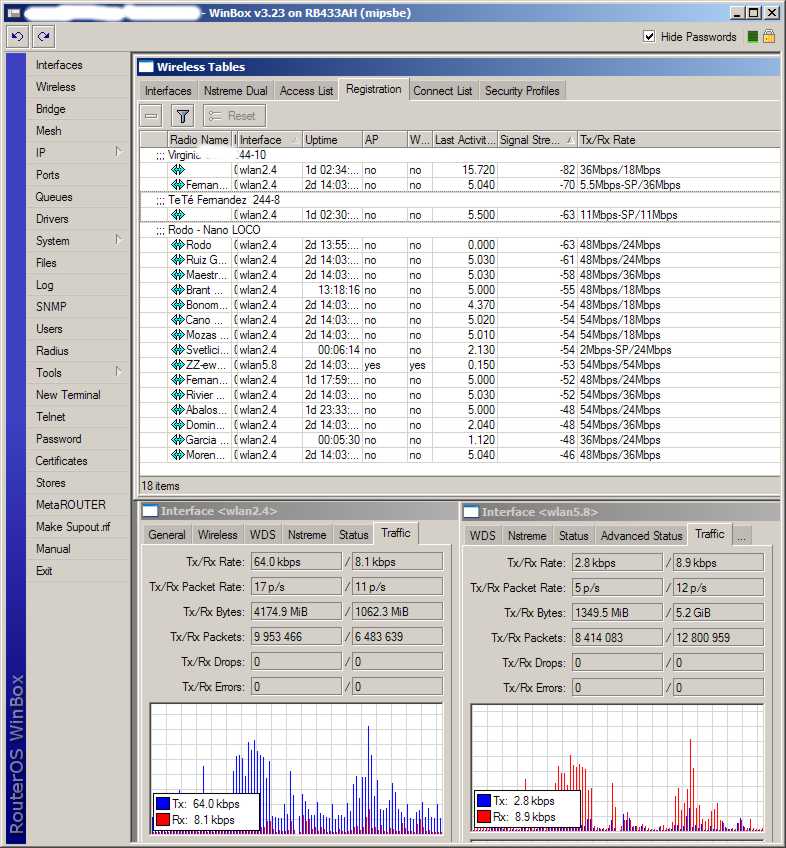Click the Interface wlan2.4 window icon

tap(150, 511)
